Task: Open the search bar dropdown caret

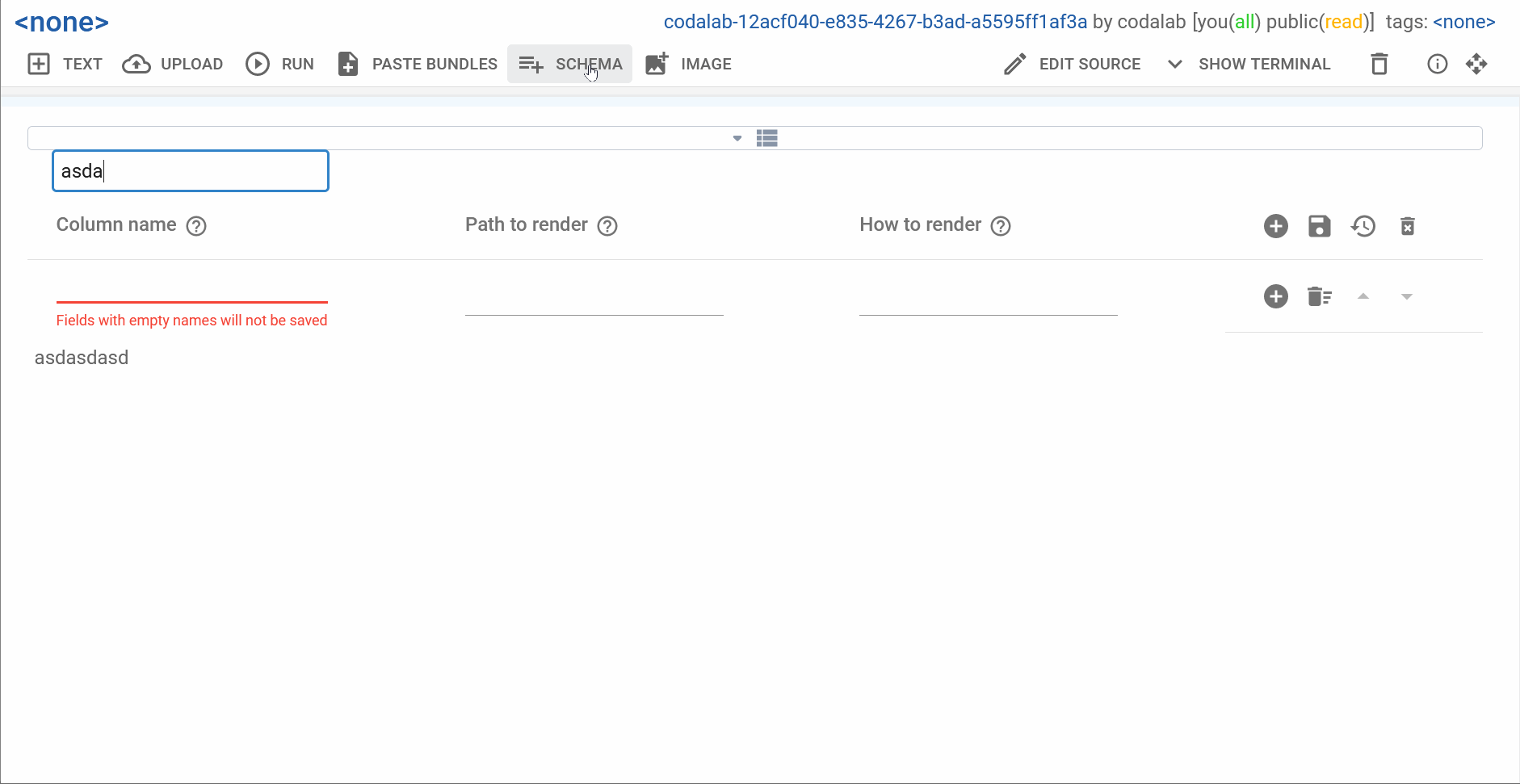Action: click(736, 138)
